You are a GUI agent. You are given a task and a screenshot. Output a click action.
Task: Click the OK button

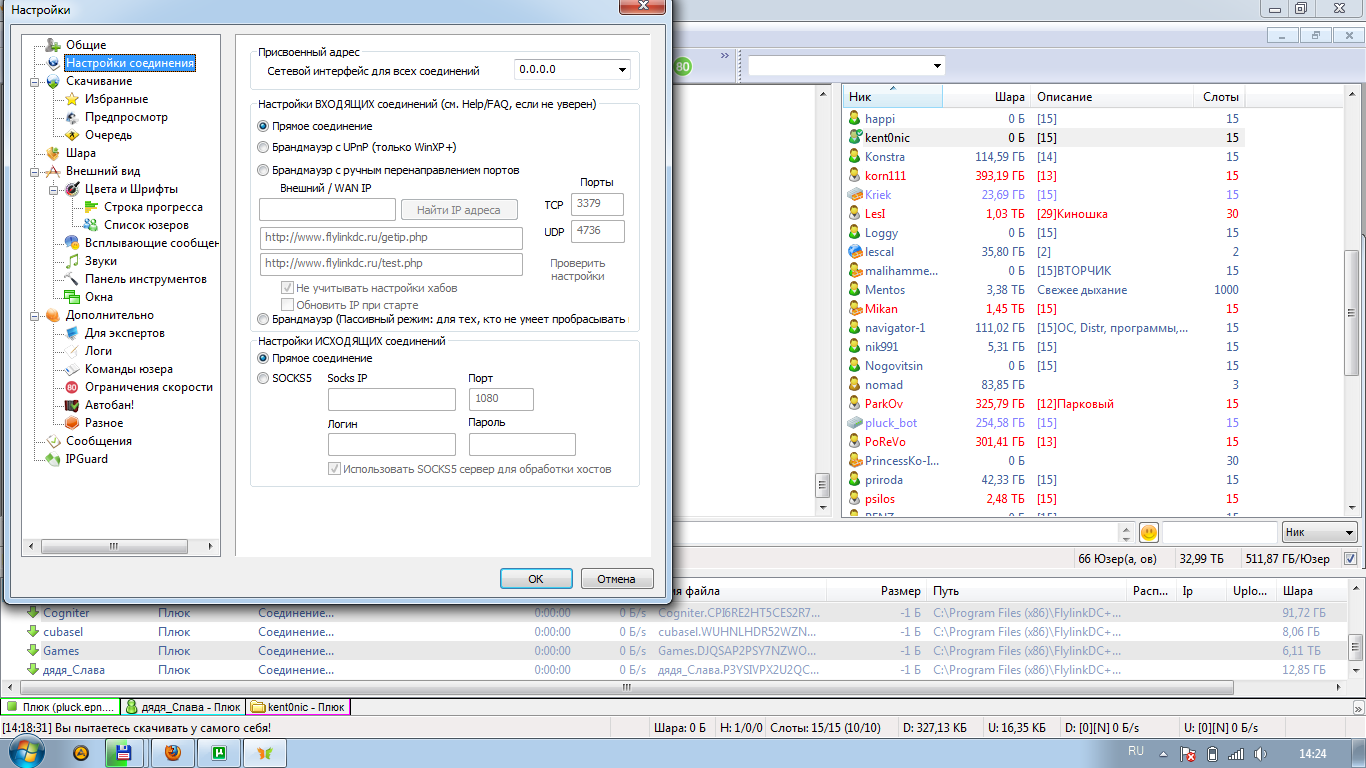(x=536, y=579)
